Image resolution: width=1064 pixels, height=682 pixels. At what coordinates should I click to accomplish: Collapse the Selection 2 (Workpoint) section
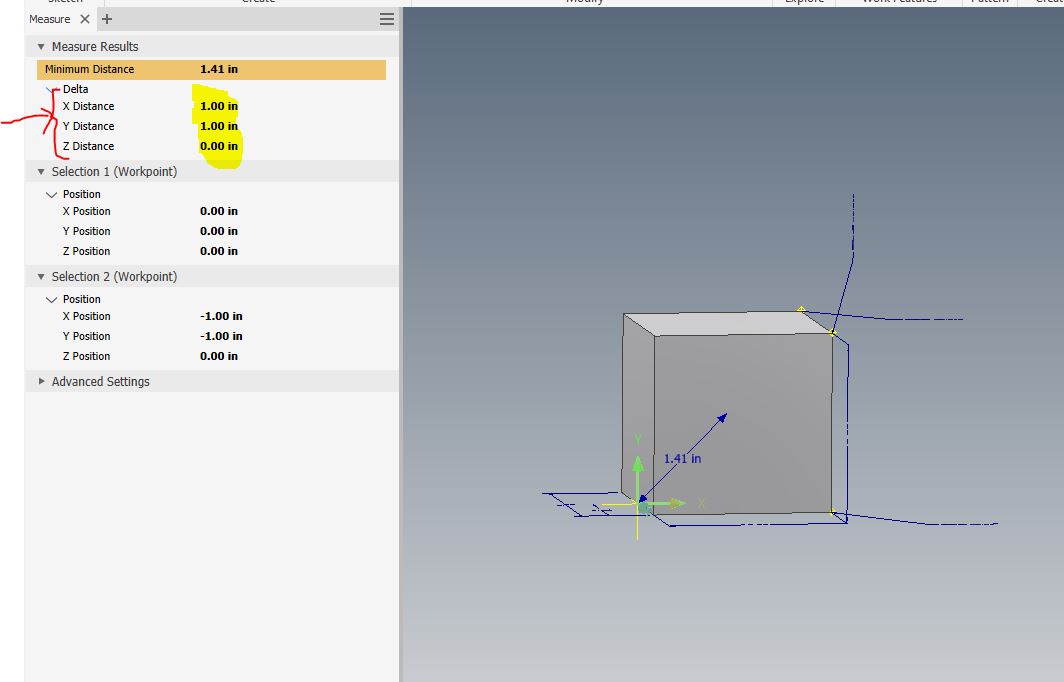(x=41, y=276)
